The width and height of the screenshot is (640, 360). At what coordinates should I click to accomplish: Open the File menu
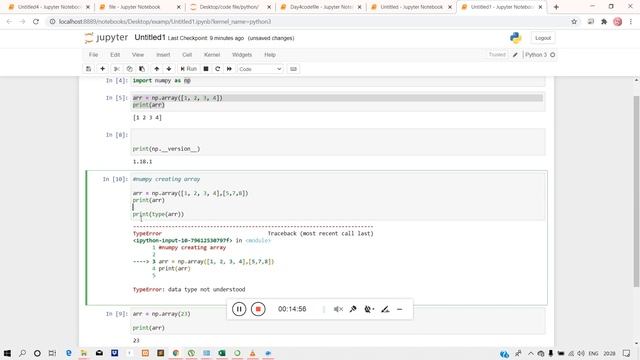[93, 55]
